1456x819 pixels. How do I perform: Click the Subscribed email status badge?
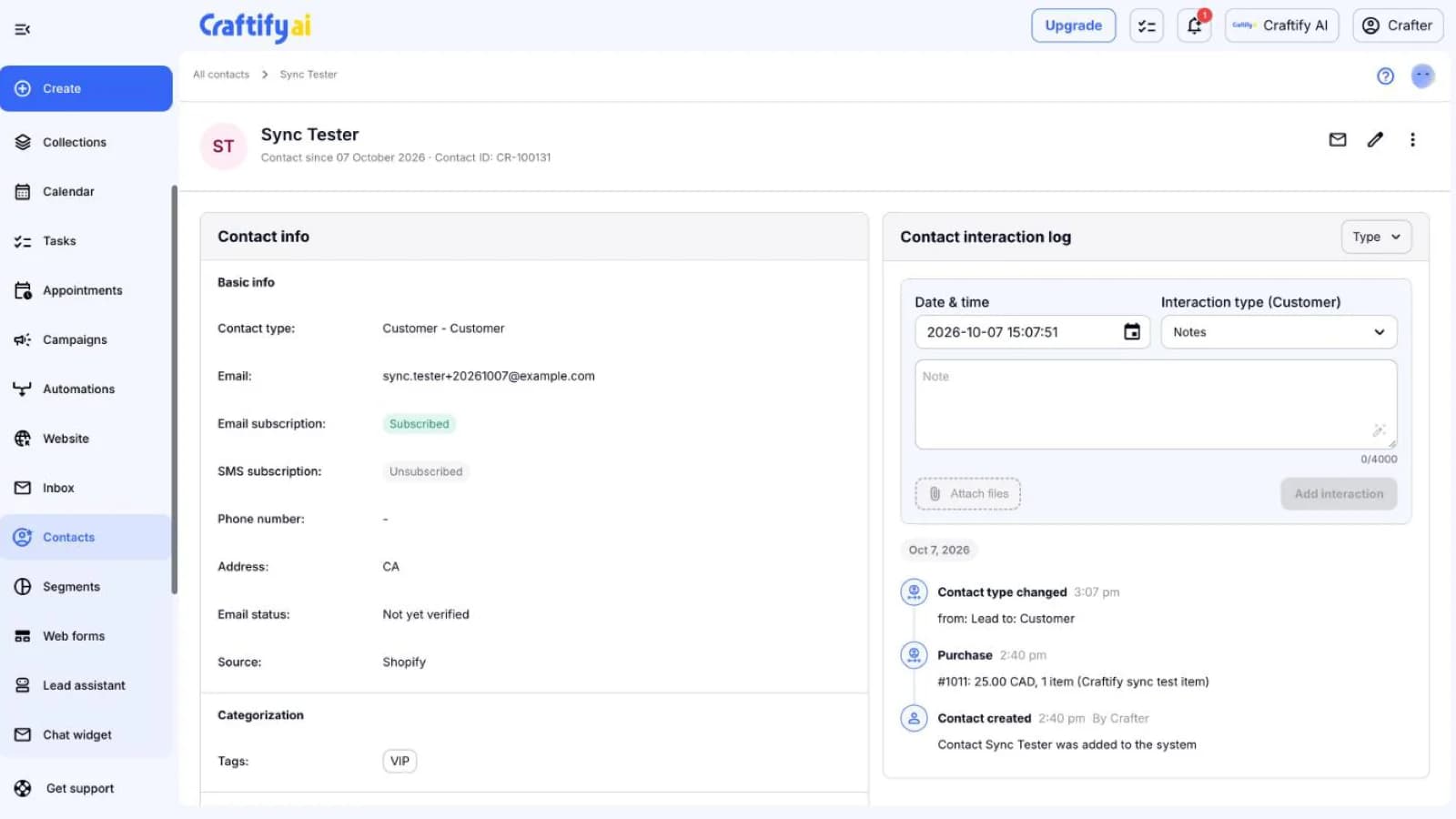pyautogui.click(x=419, y=424)
